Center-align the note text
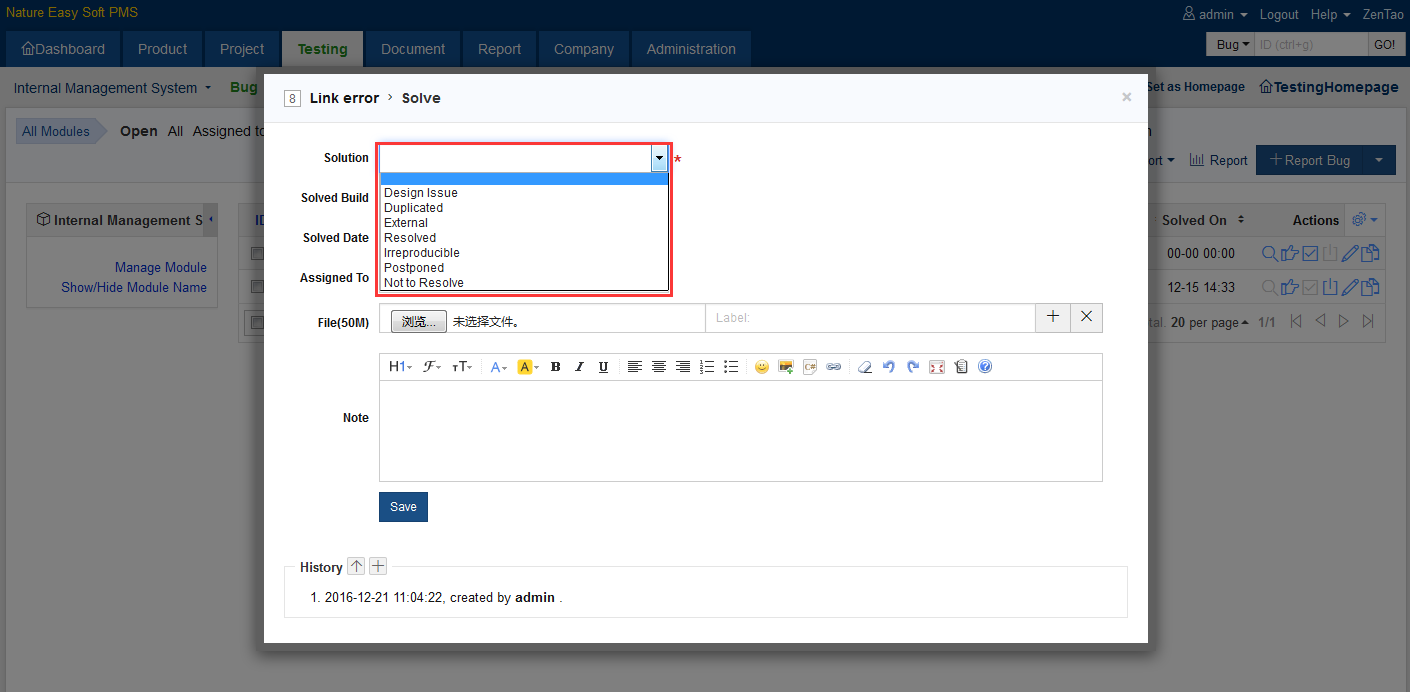 659,367
